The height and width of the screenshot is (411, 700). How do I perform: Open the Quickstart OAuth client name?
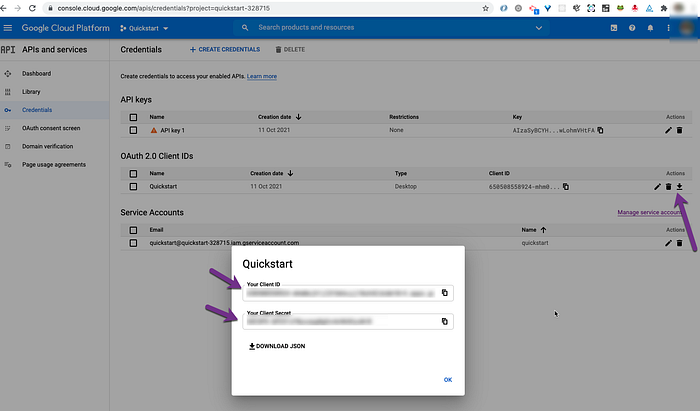163,187
